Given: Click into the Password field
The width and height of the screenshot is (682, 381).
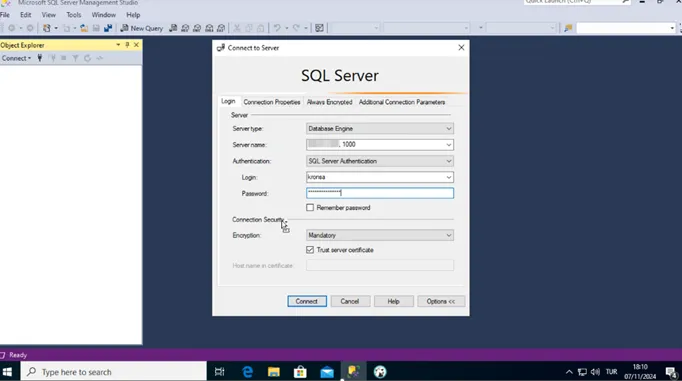Looking at the screenshot, I should pyautogui.click(x=380, y=193).
